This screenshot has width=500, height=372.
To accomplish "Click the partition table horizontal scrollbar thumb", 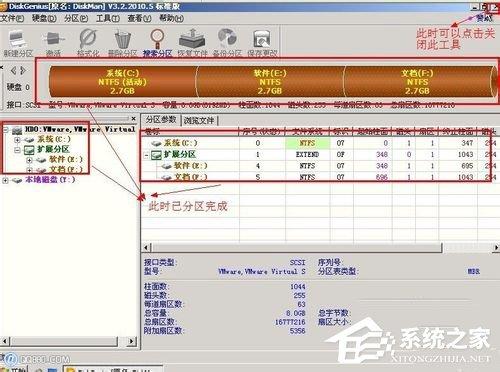I will coord(297,248).
